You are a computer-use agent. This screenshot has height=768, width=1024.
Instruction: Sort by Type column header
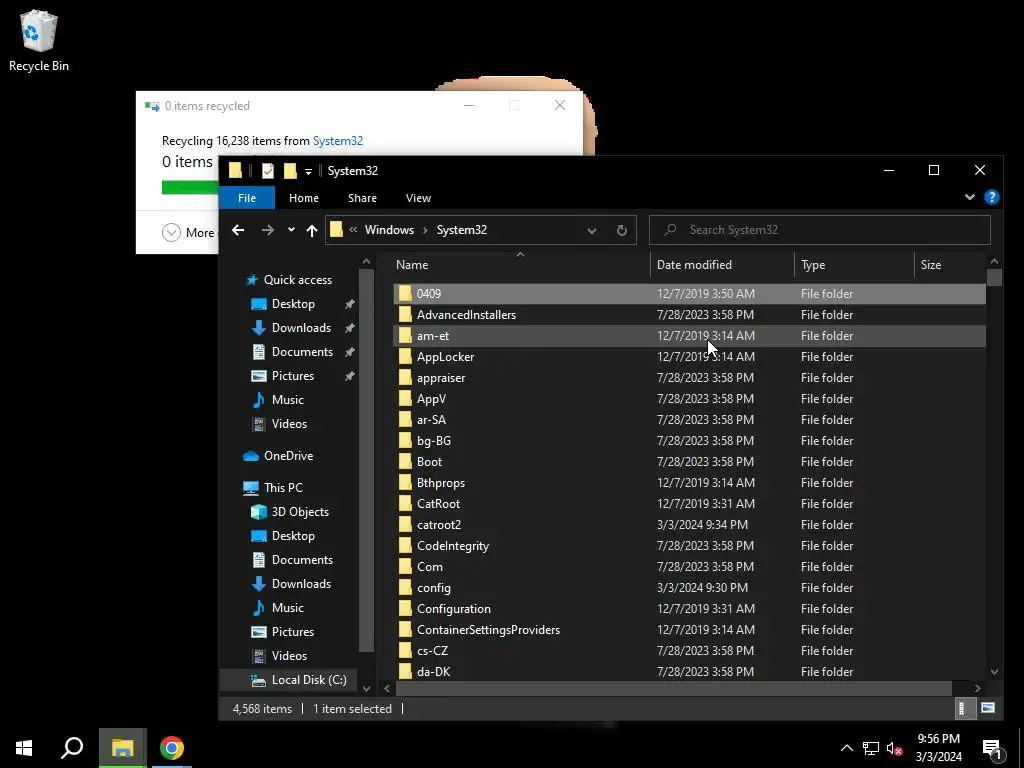tap(854, 264)
